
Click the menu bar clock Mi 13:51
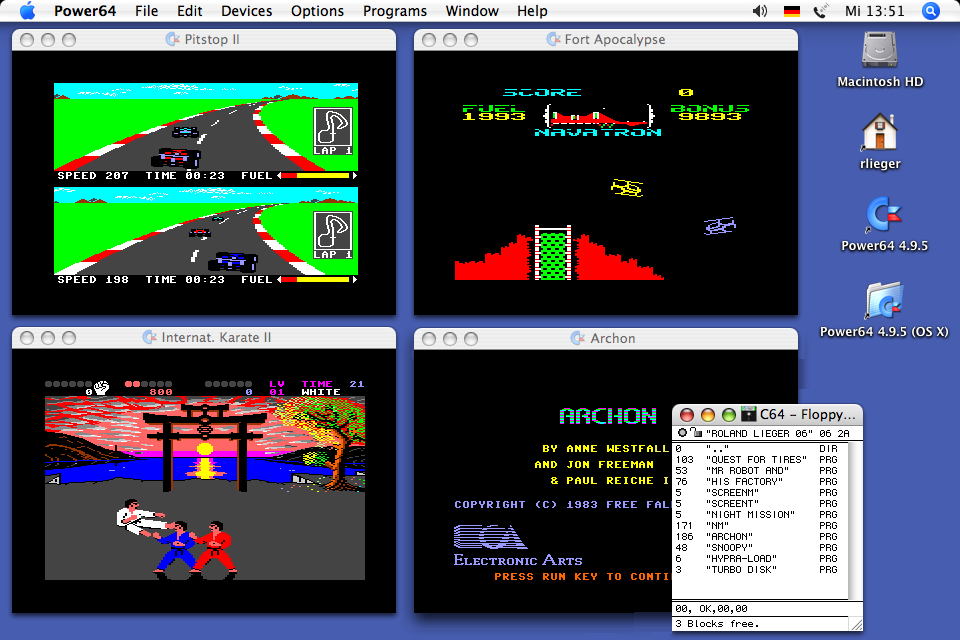click(x=874, y=11)
